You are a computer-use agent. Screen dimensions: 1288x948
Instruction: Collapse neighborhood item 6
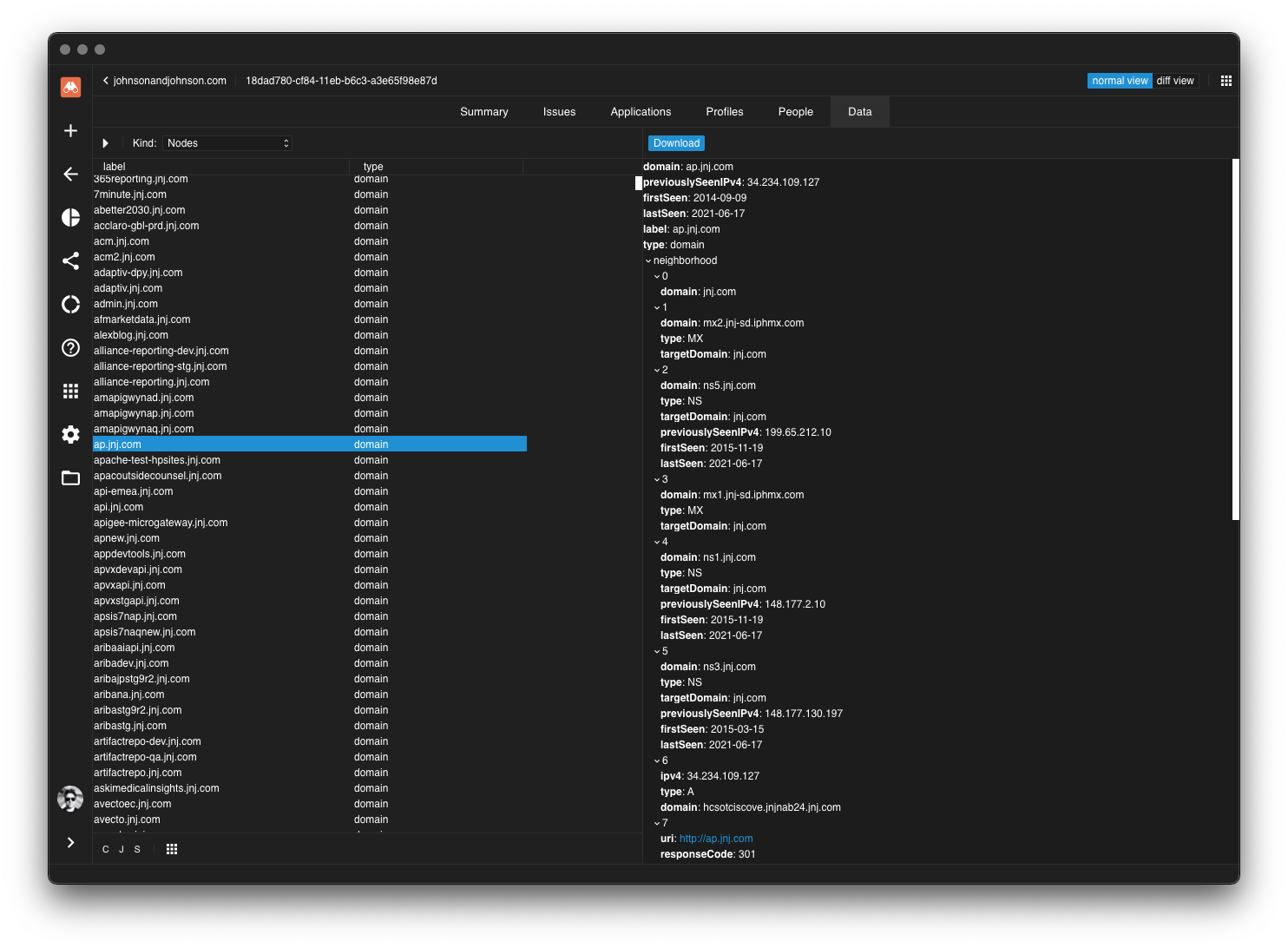point(657,760)
